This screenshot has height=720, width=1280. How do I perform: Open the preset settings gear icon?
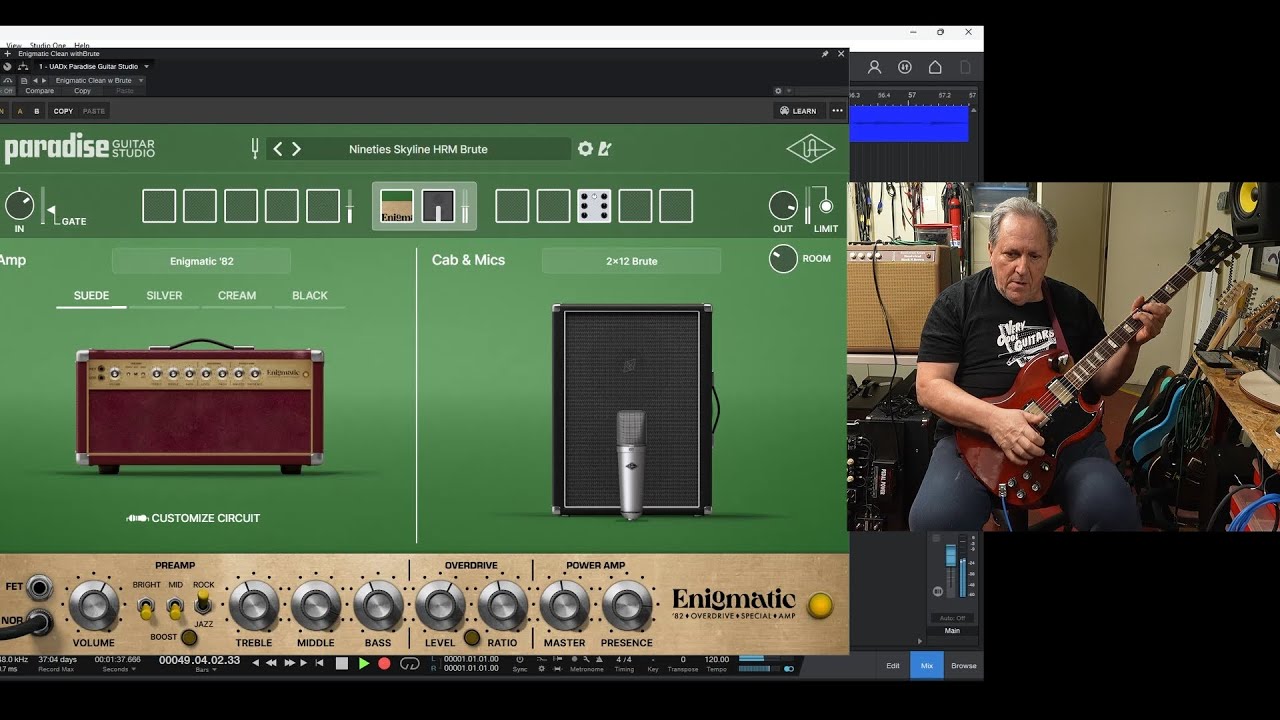585,149
